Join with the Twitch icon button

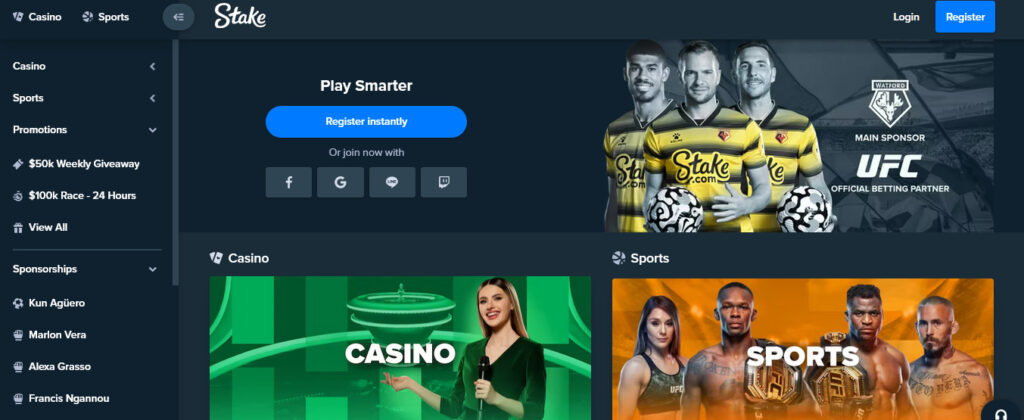pyautogui.click(x=443, y=182)
